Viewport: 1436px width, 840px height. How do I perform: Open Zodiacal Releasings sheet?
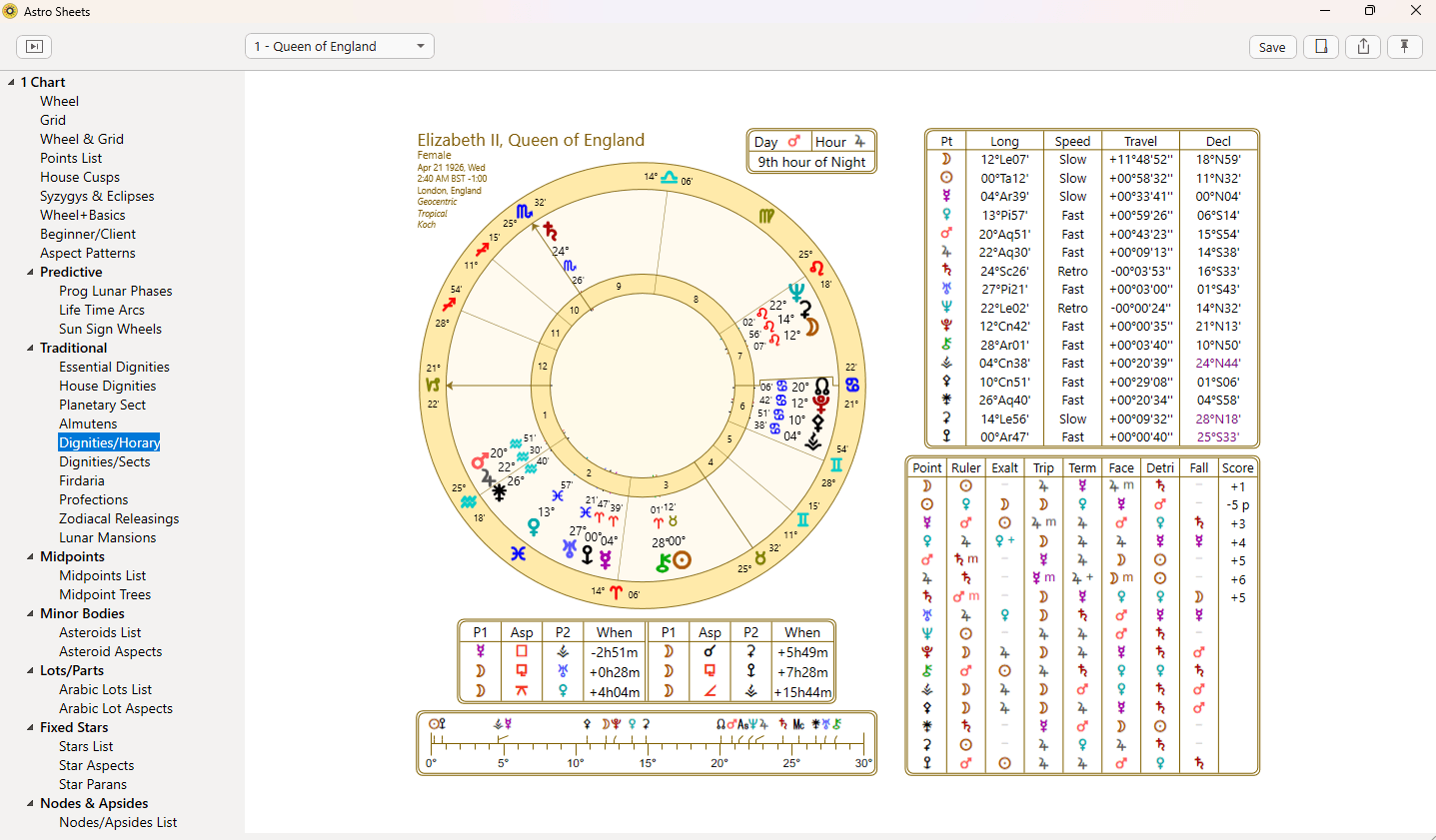(119, 518)
